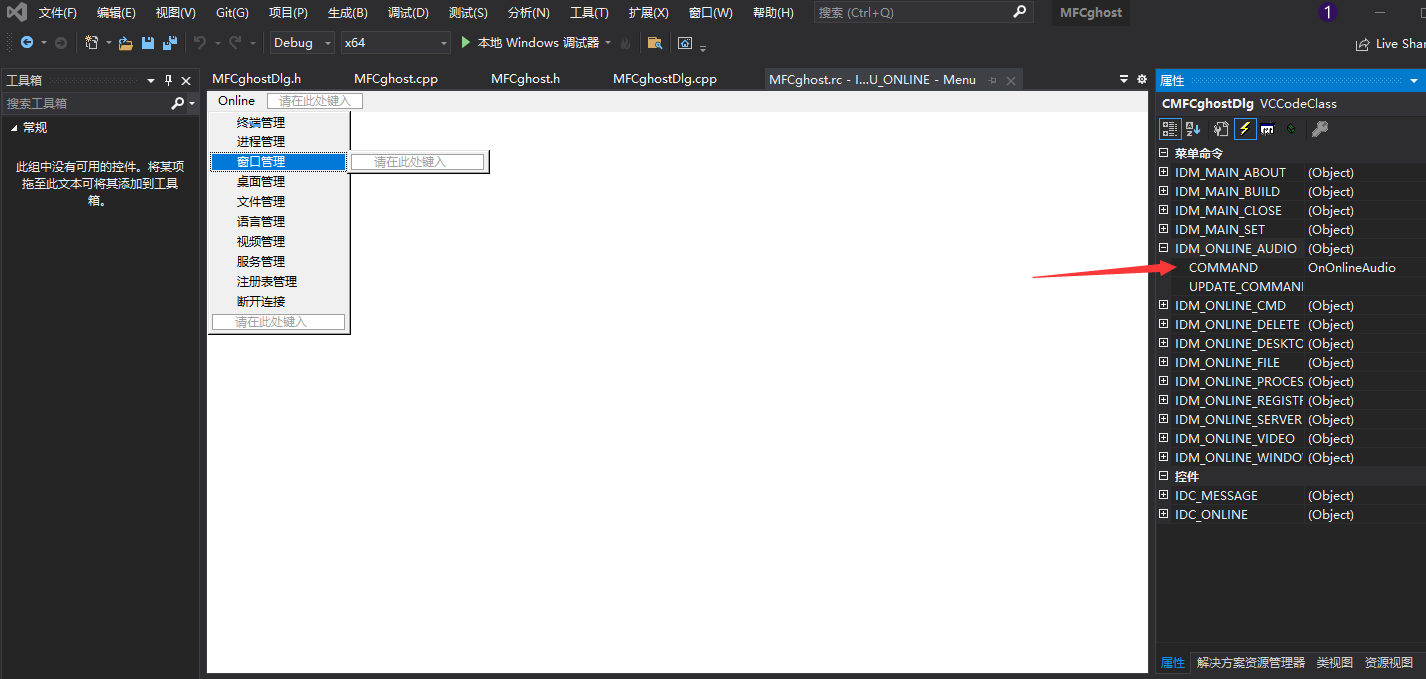
Task: Expand IDM_MAIN_ABOUT node
Action: click(x=1163, y=172)
